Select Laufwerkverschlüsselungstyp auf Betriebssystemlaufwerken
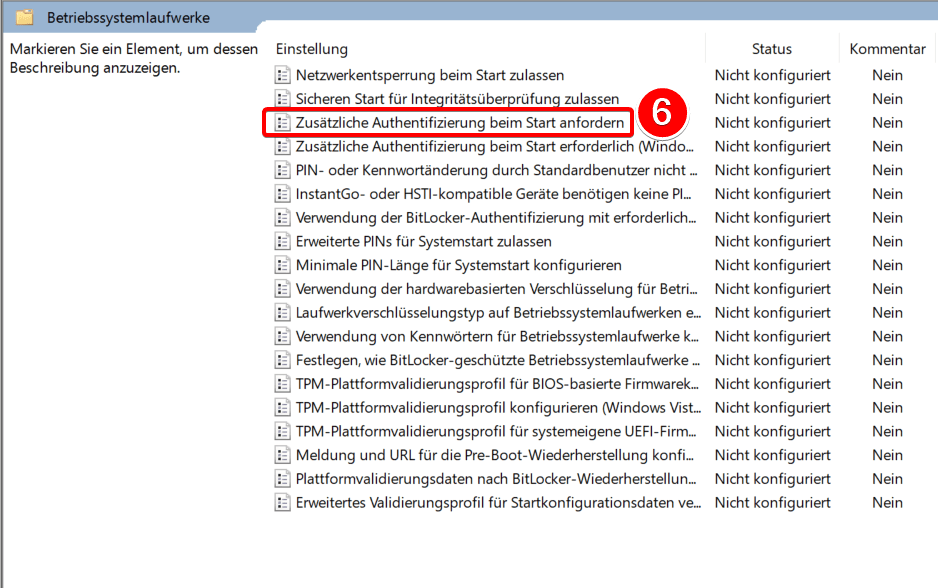 point(498,313)
